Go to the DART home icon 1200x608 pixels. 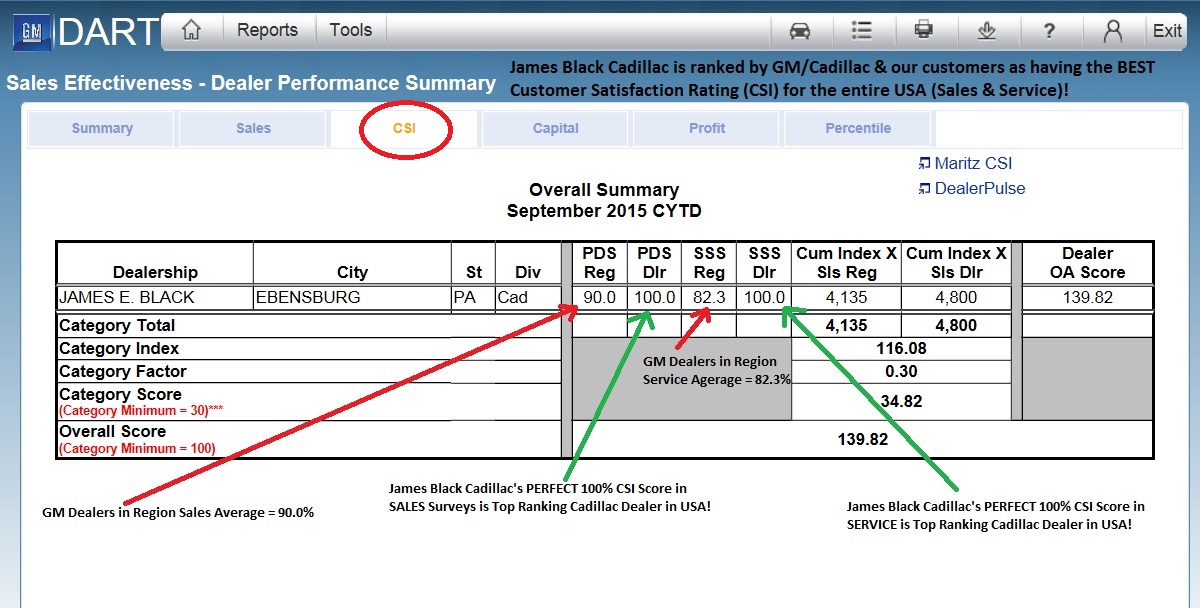point(191,30)
